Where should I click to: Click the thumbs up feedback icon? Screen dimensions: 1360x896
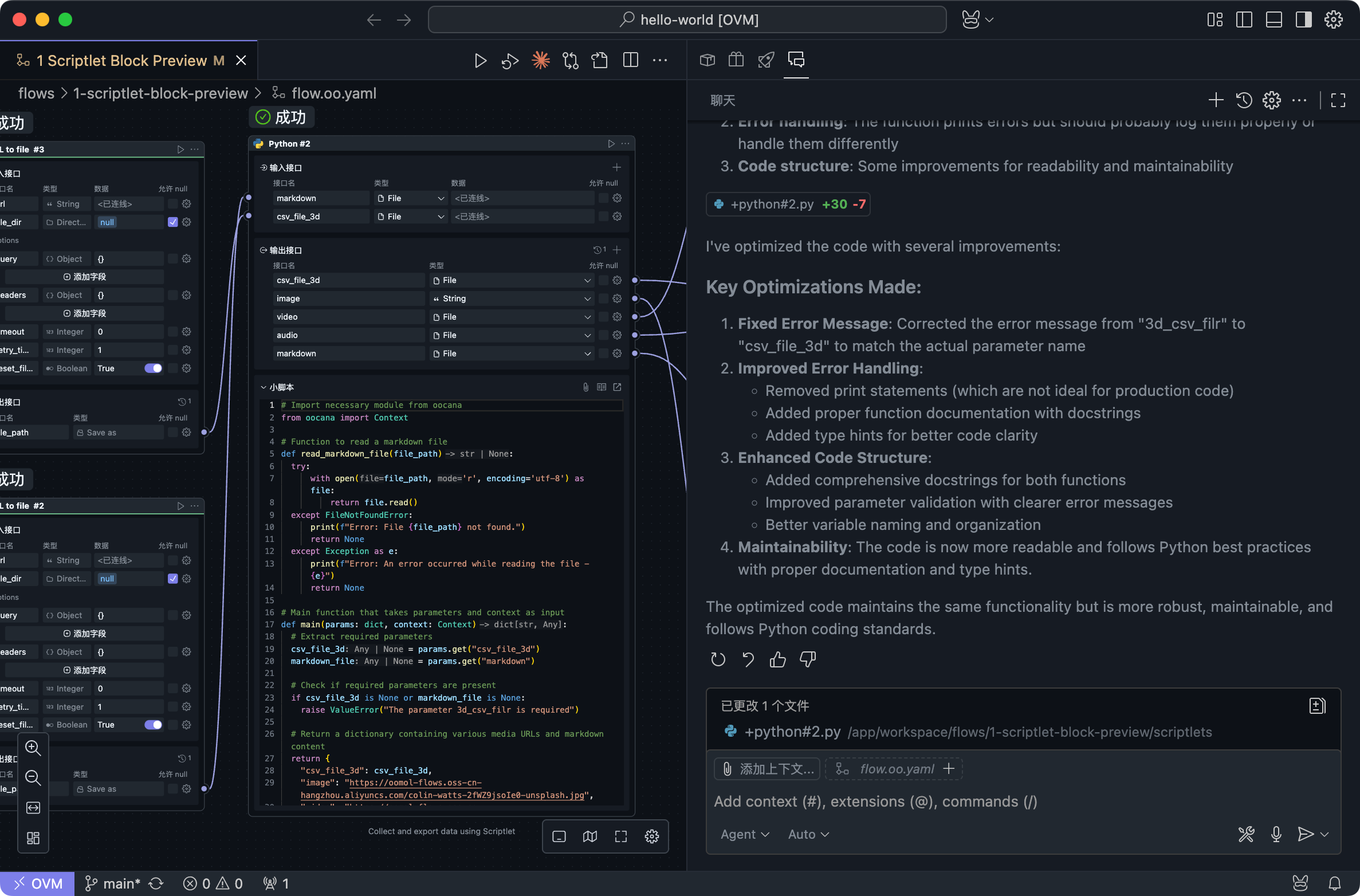(x=777, y=659)
